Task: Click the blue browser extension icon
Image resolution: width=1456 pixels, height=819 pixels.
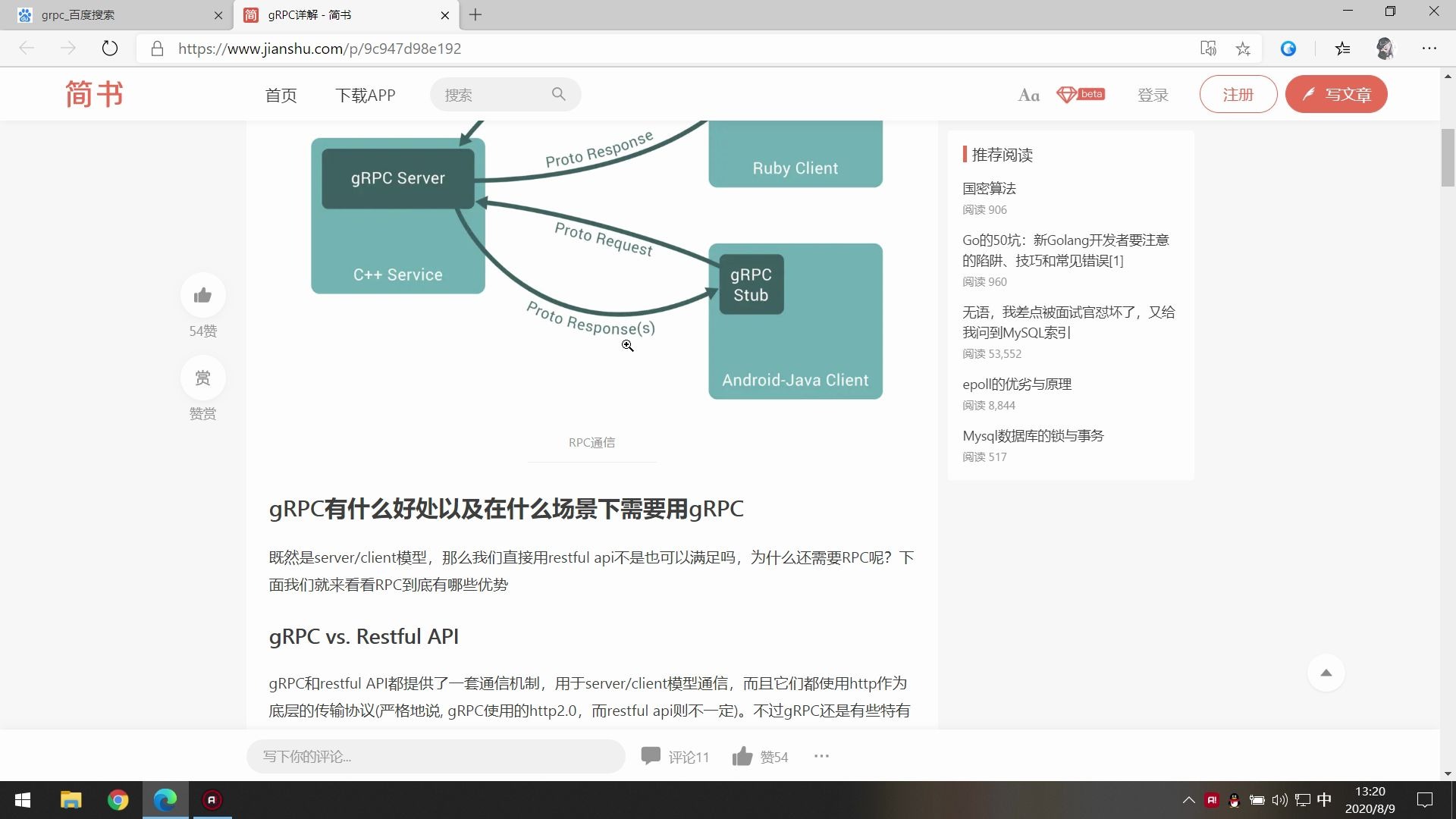Action: click(x=1288, y=48)
